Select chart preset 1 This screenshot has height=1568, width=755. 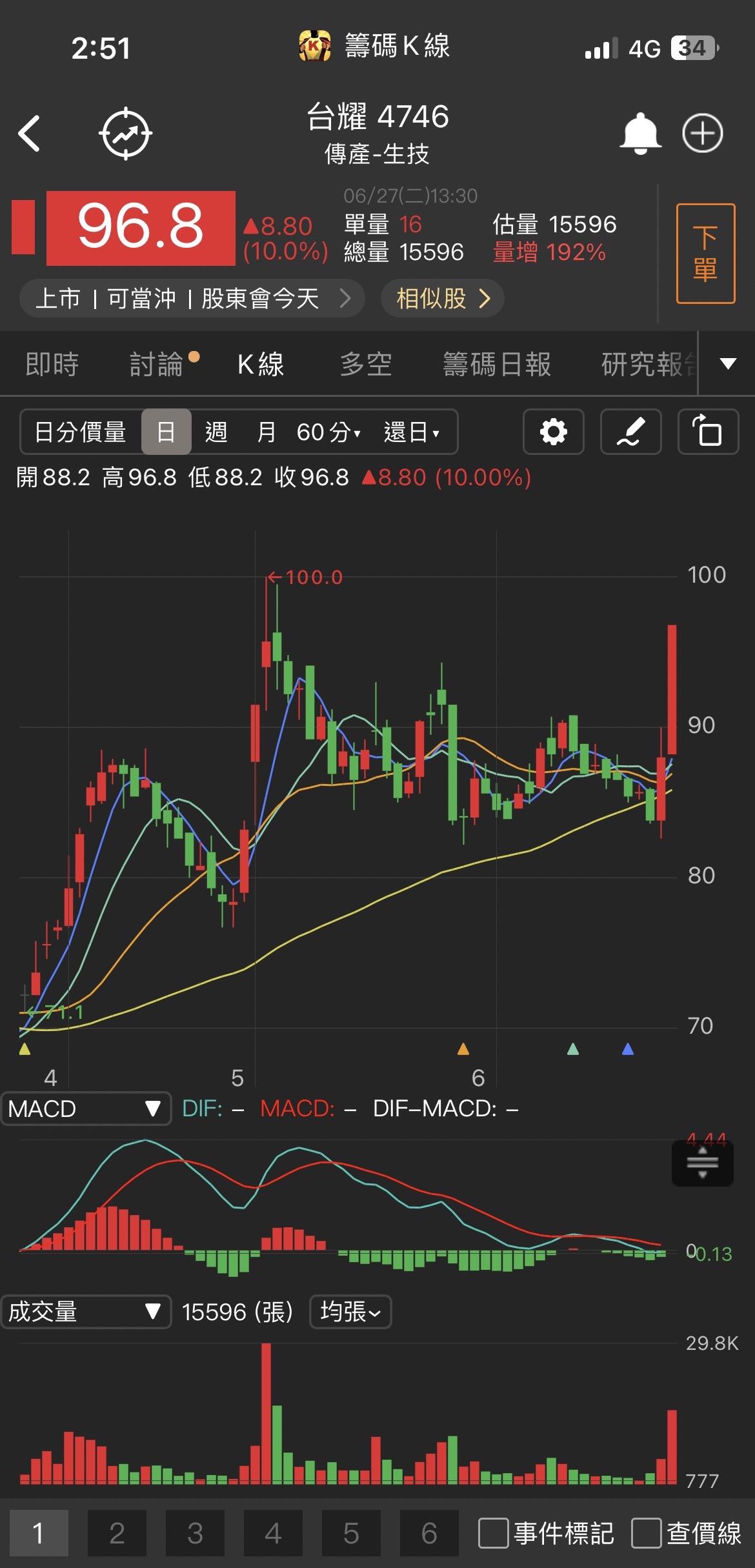coord(39,1533)
